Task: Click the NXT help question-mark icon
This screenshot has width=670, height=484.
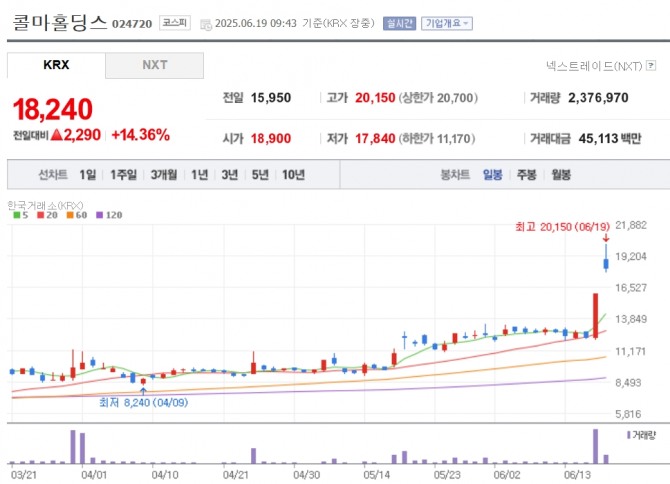Action: [651, 66]
